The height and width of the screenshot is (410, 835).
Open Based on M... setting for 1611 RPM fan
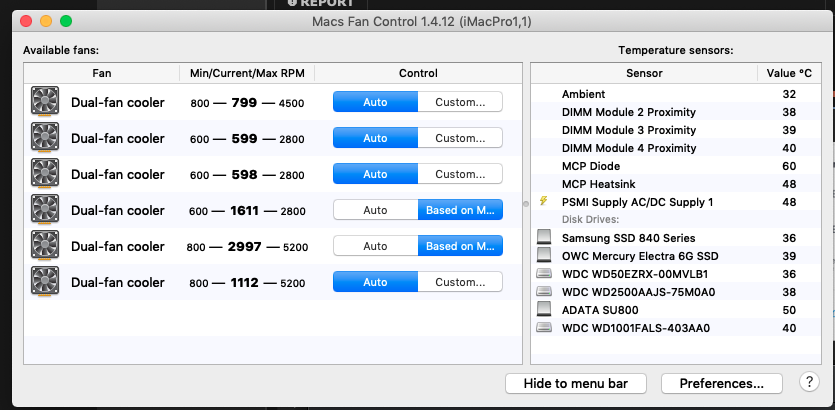460,210
